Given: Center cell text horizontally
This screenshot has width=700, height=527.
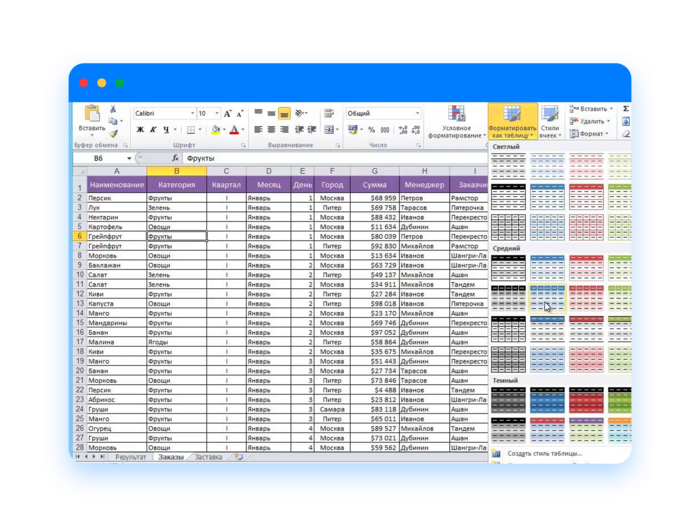Looking at the screenshot, I should pyautogui.click(x=271, y=130).
